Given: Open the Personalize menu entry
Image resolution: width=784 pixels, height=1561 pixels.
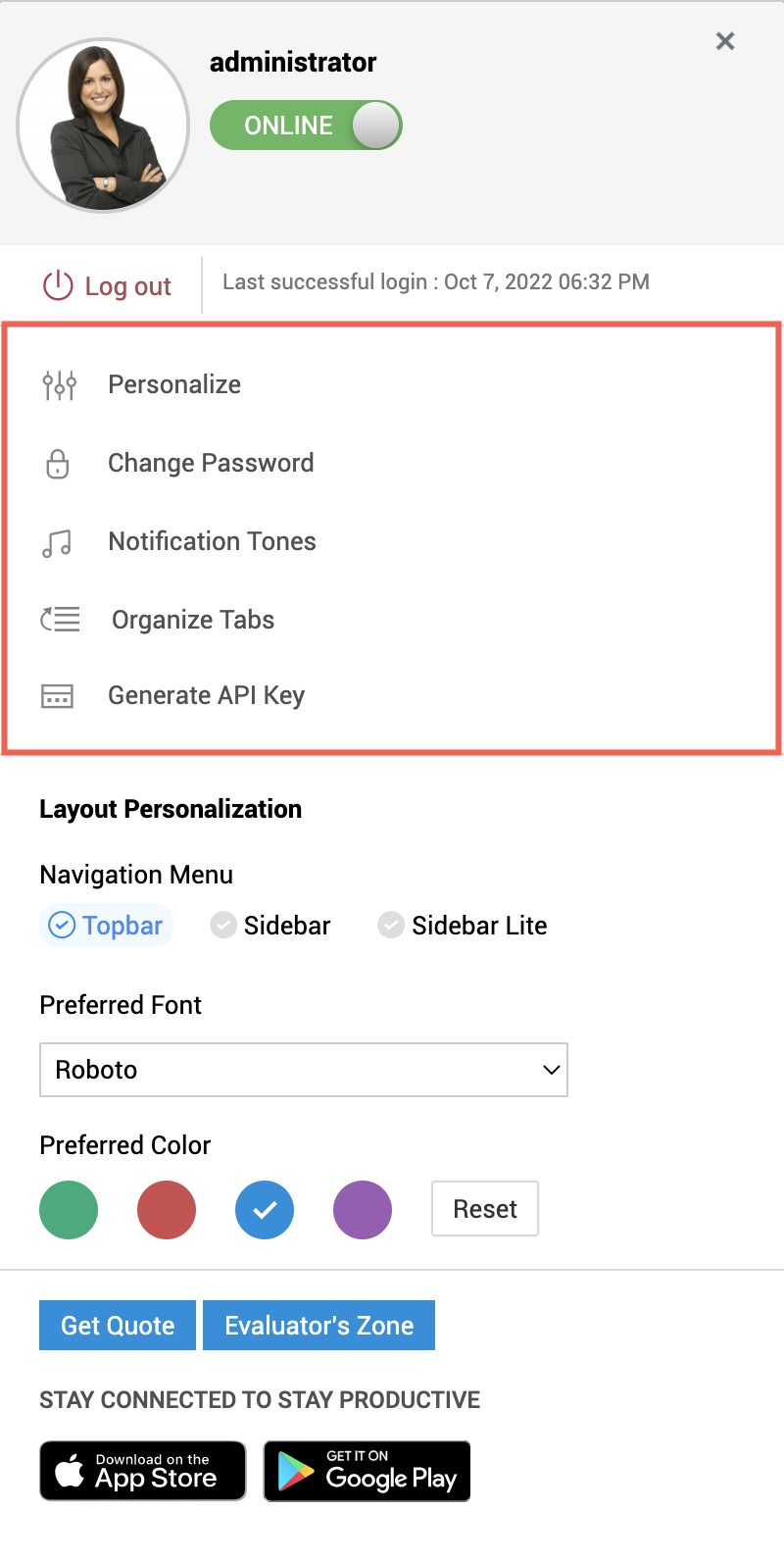Looking at the screenshot, I should click(x=174, y=384).
